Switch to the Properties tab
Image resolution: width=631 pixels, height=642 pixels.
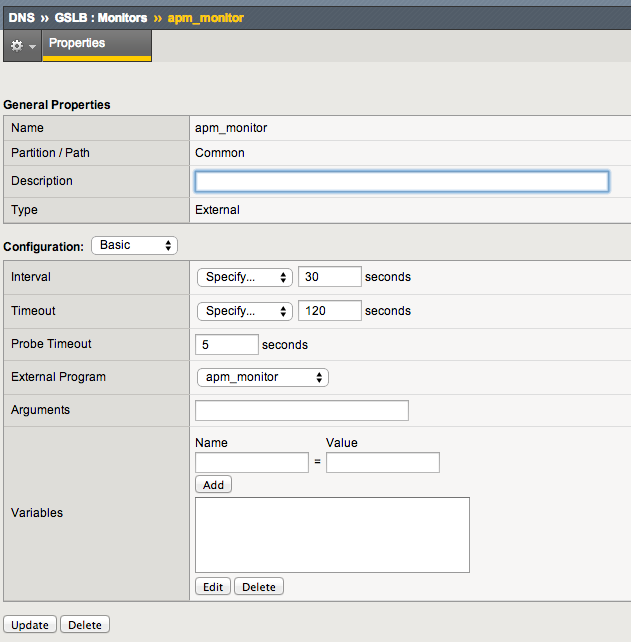point(77,44)
